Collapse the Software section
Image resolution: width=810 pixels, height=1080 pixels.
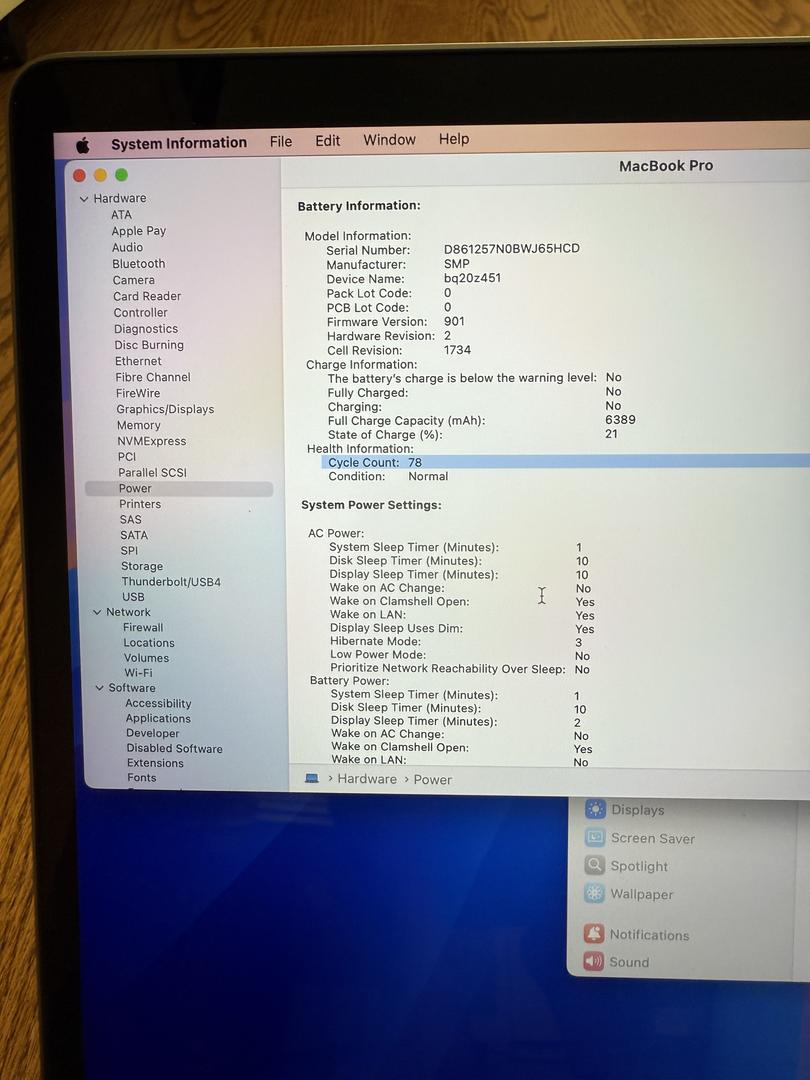point(100,688)
